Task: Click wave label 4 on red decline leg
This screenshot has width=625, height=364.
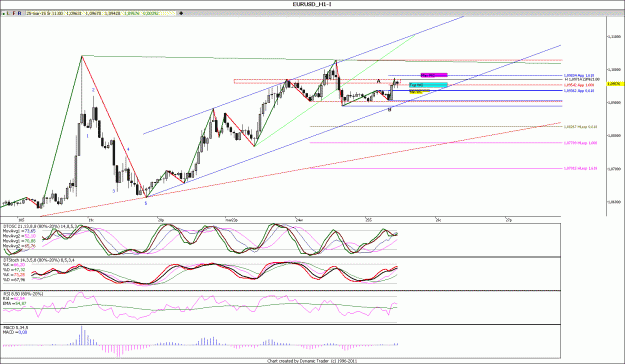Action: click(x=128, y=150)
